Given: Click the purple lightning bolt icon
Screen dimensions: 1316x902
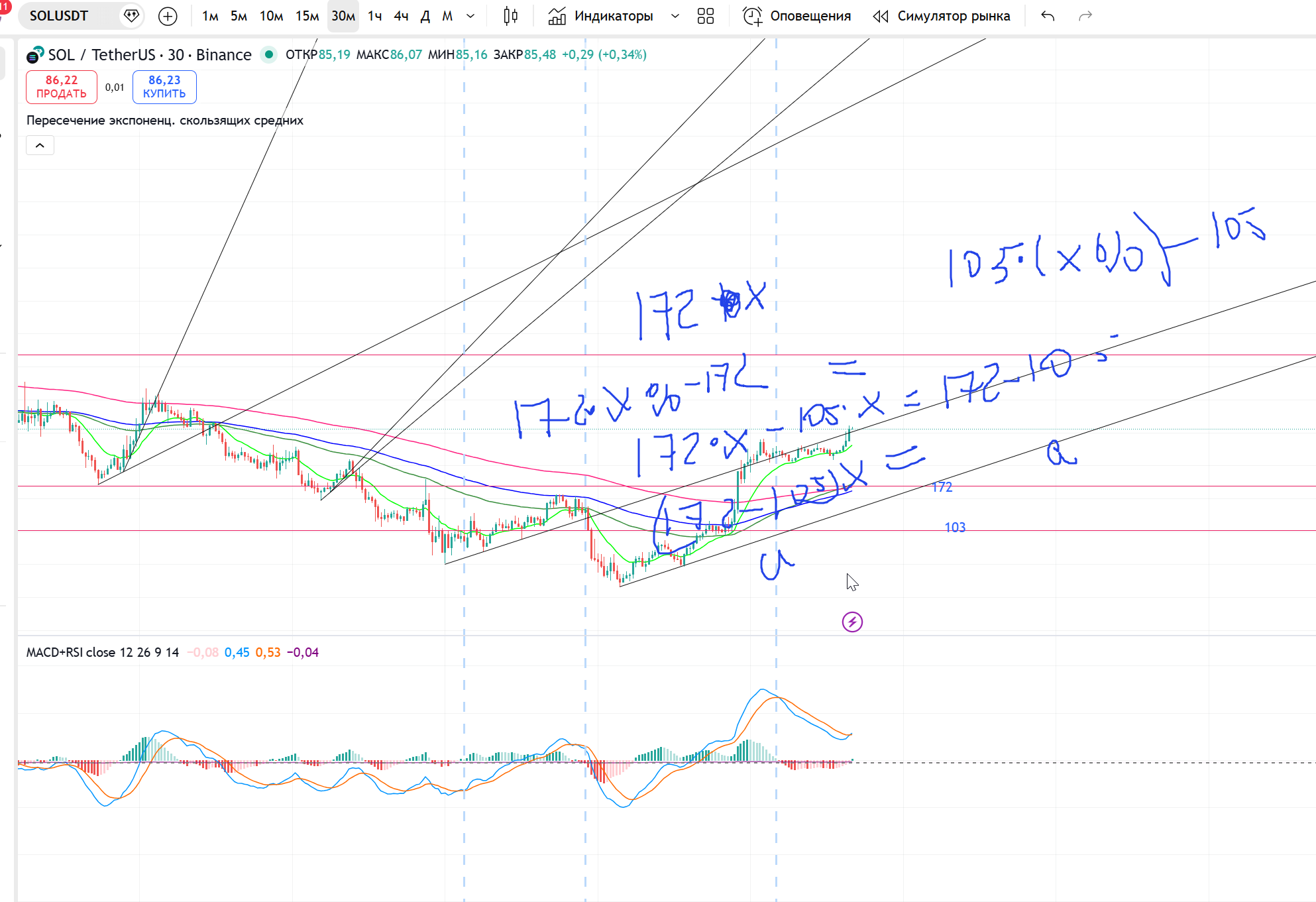Looking at the screenshot, I should (852, 622).
